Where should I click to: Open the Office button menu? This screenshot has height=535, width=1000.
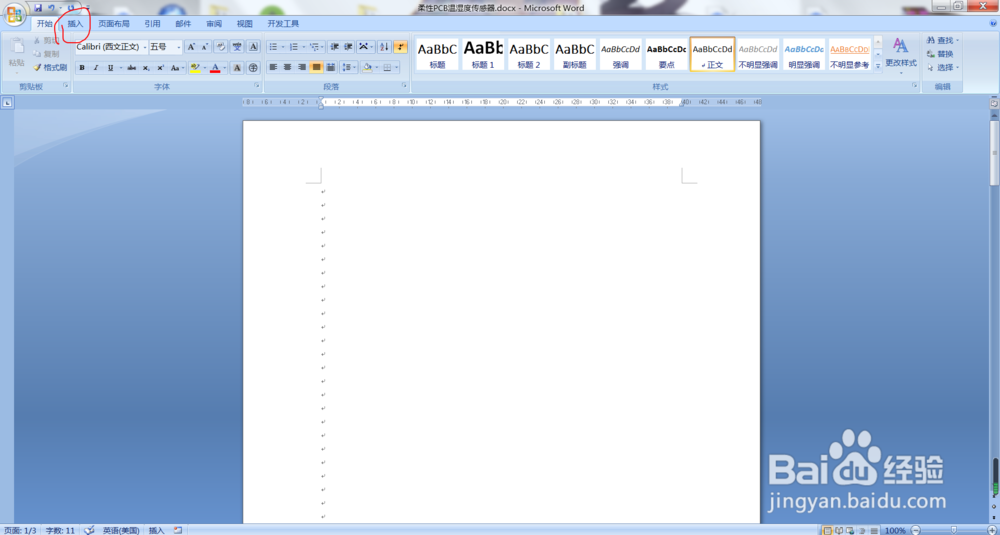[x=14, y=13]
